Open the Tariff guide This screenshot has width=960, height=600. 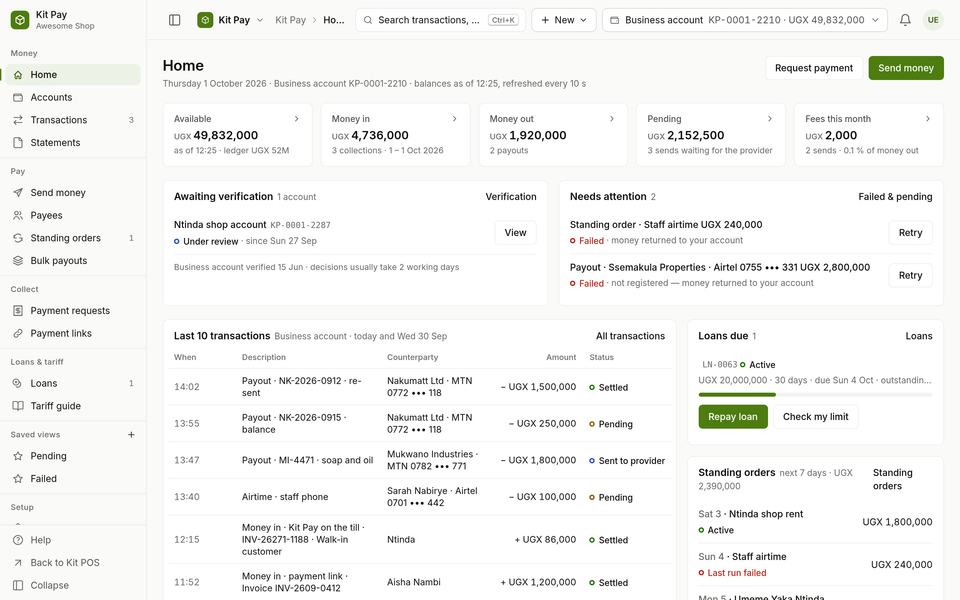click(x=73, y=406)
